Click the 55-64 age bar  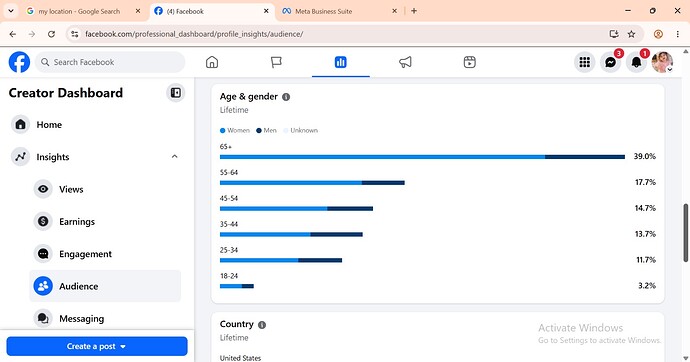click(312, 183)
